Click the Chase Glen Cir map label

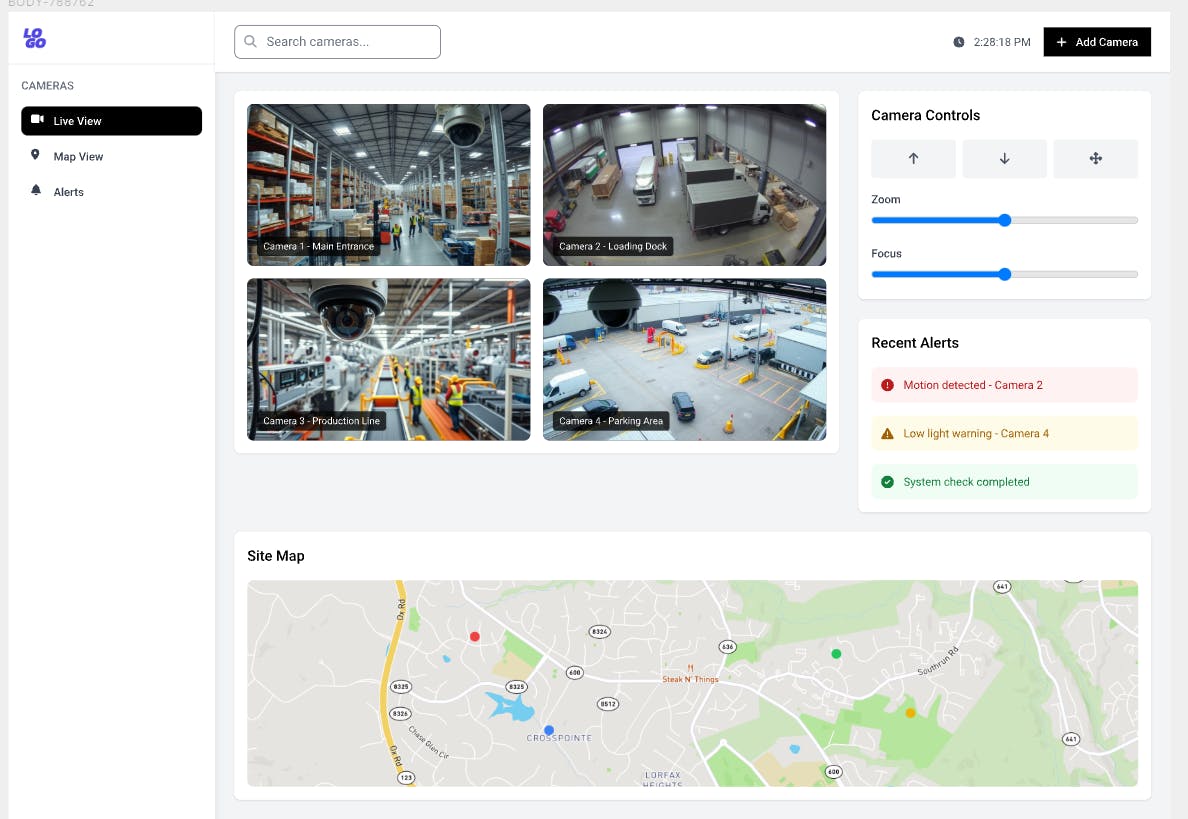click(x=429, y=742)
